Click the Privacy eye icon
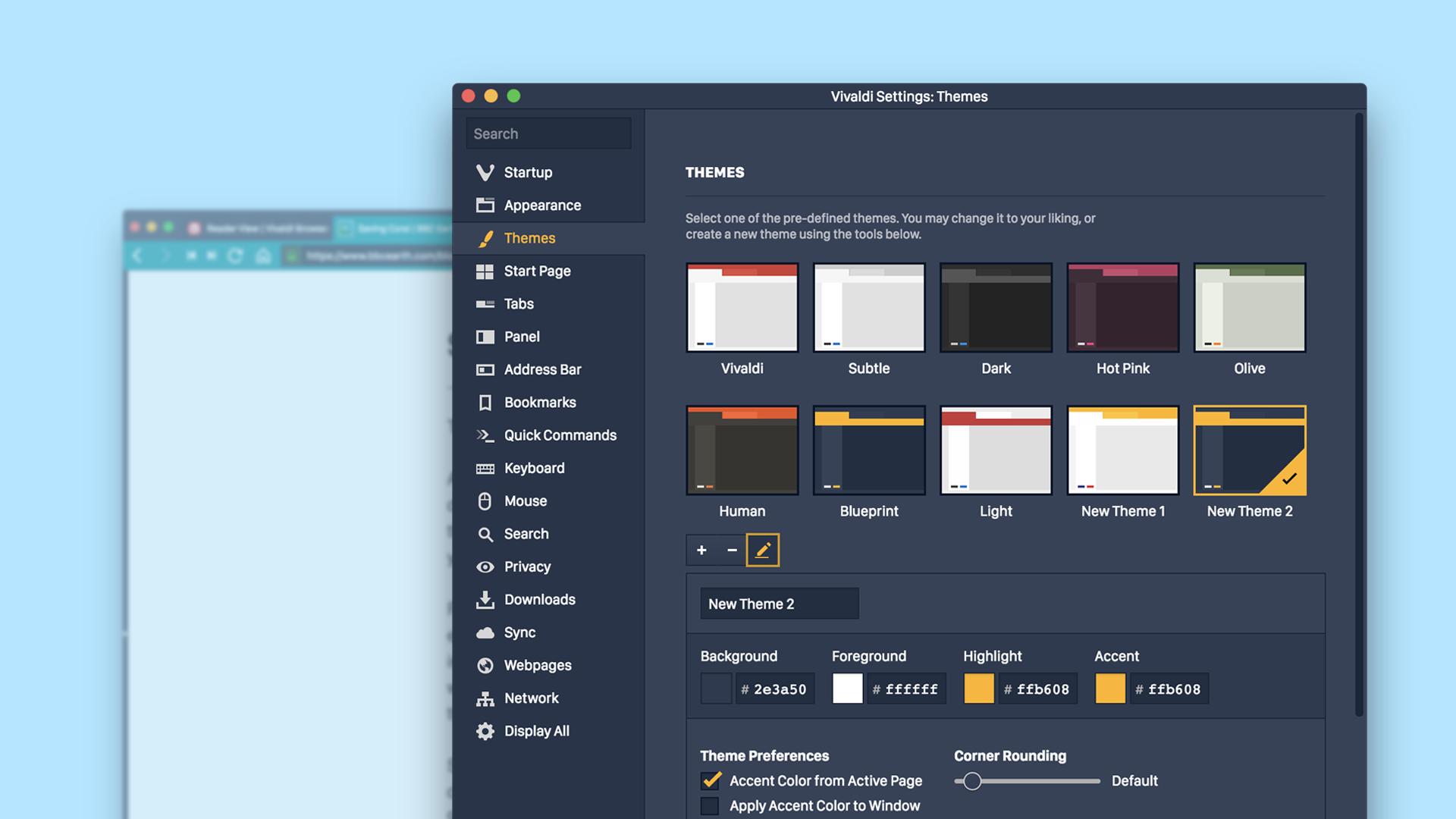The height and width of the screenshot is (819, 1456). tap(485, 566)
